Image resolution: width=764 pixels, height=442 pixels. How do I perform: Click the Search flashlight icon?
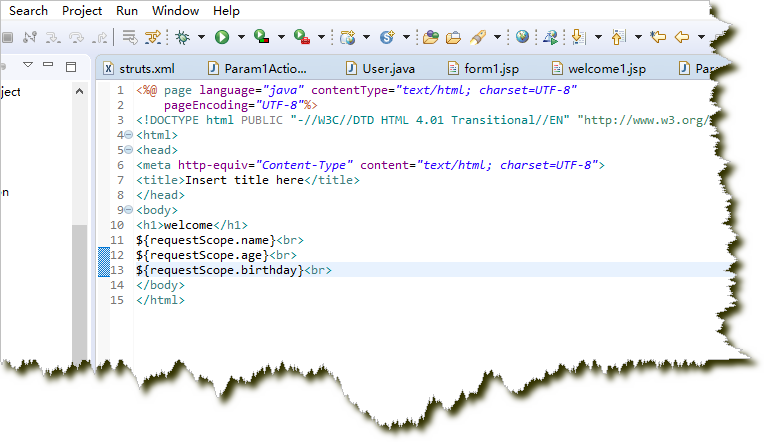(x=478, y=37)
